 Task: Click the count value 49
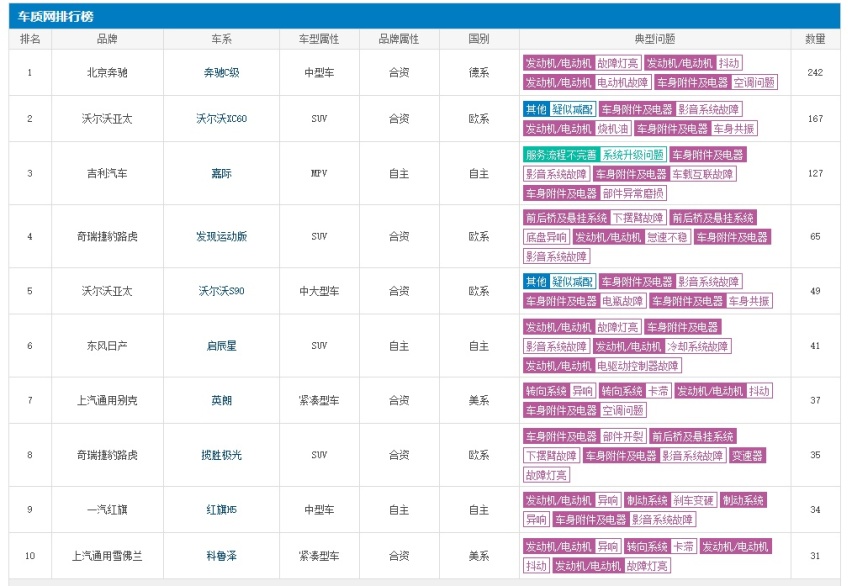pyautogui.click(x=815, y=291)
